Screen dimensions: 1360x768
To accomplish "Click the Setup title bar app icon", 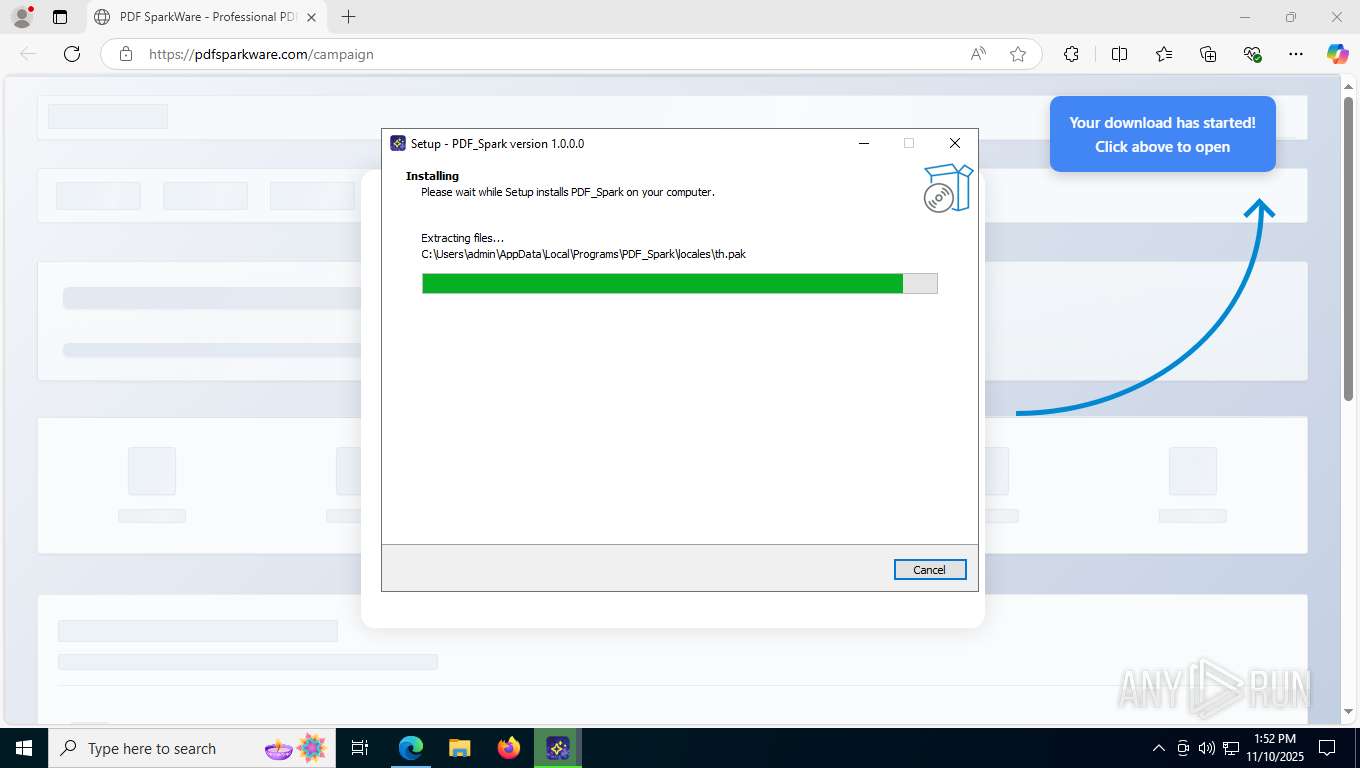I will [x=397, y=143].
